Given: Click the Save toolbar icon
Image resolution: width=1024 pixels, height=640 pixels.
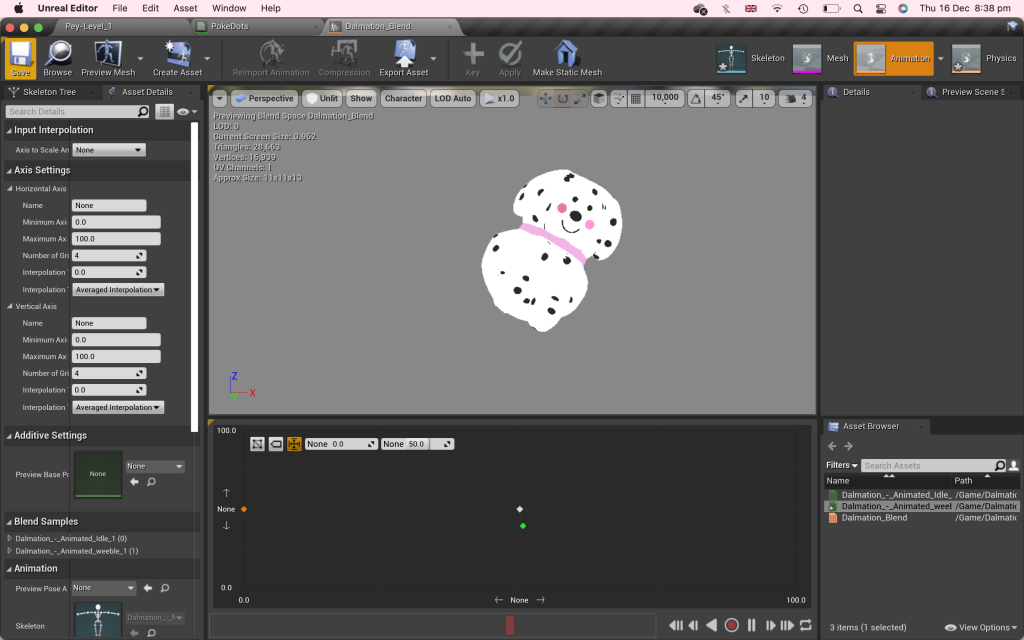Looking at the screenshot, I should (x=20, y=57).
